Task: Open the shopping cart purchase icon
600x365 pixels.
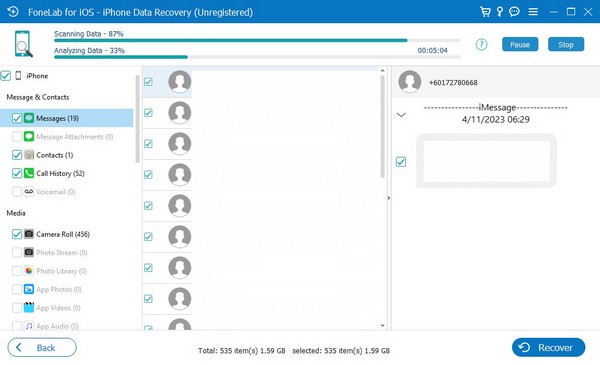Action: coord(485,12)
